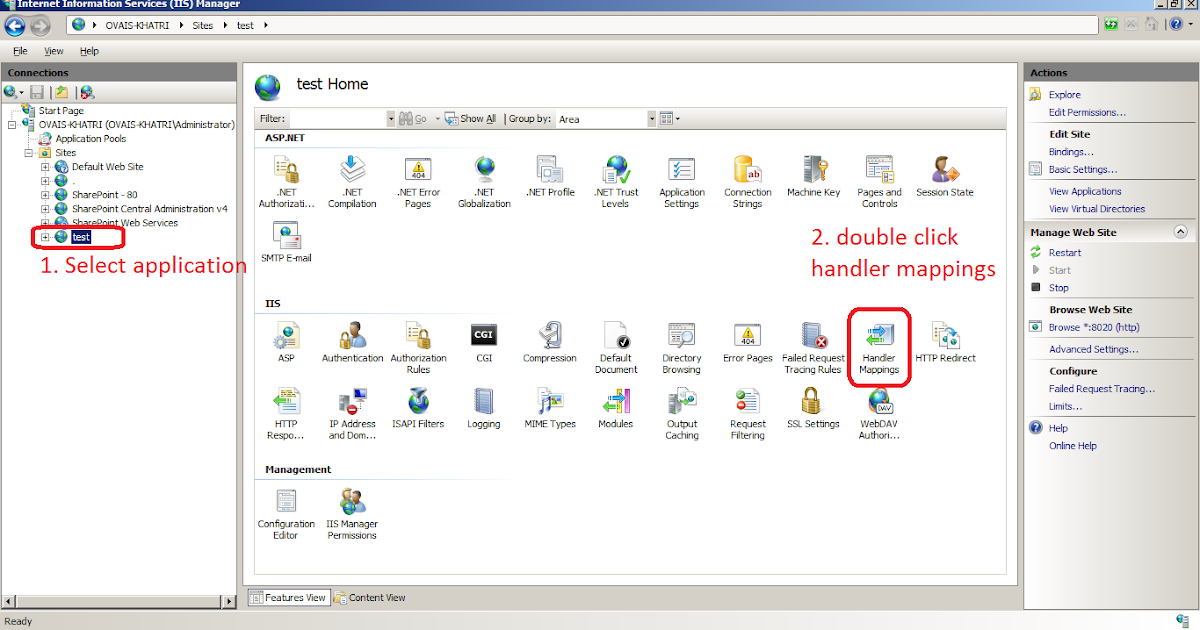Image resolution: width=1200 pixels, height=630 pixels.
Task: Select the Machine Key icon
Action: (x=813, y=176)
